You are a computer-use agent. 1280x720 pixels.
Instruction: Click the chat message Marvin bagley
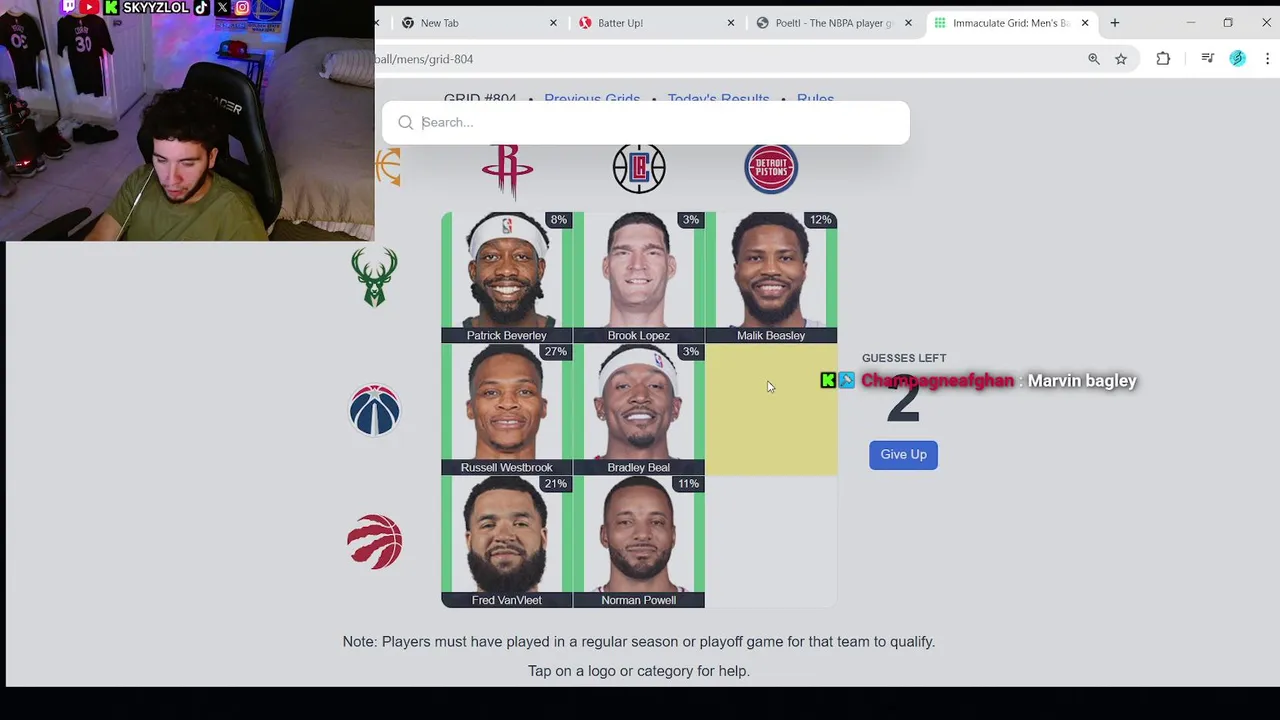pos(1082,380)
